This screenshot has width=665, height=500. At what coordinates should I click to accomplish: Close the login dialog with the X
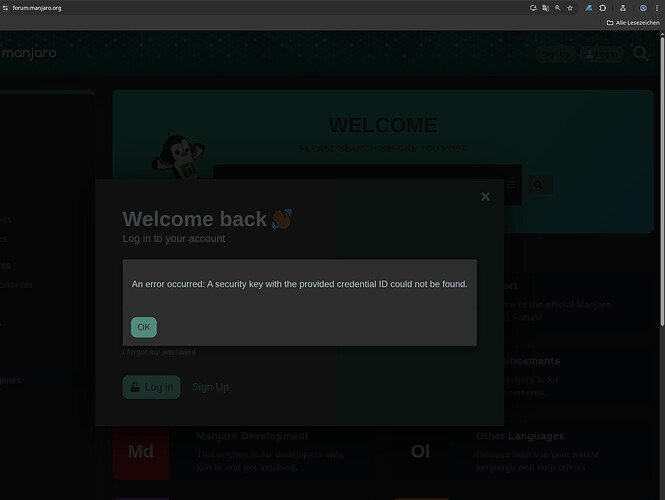click(x=485, y=196)
